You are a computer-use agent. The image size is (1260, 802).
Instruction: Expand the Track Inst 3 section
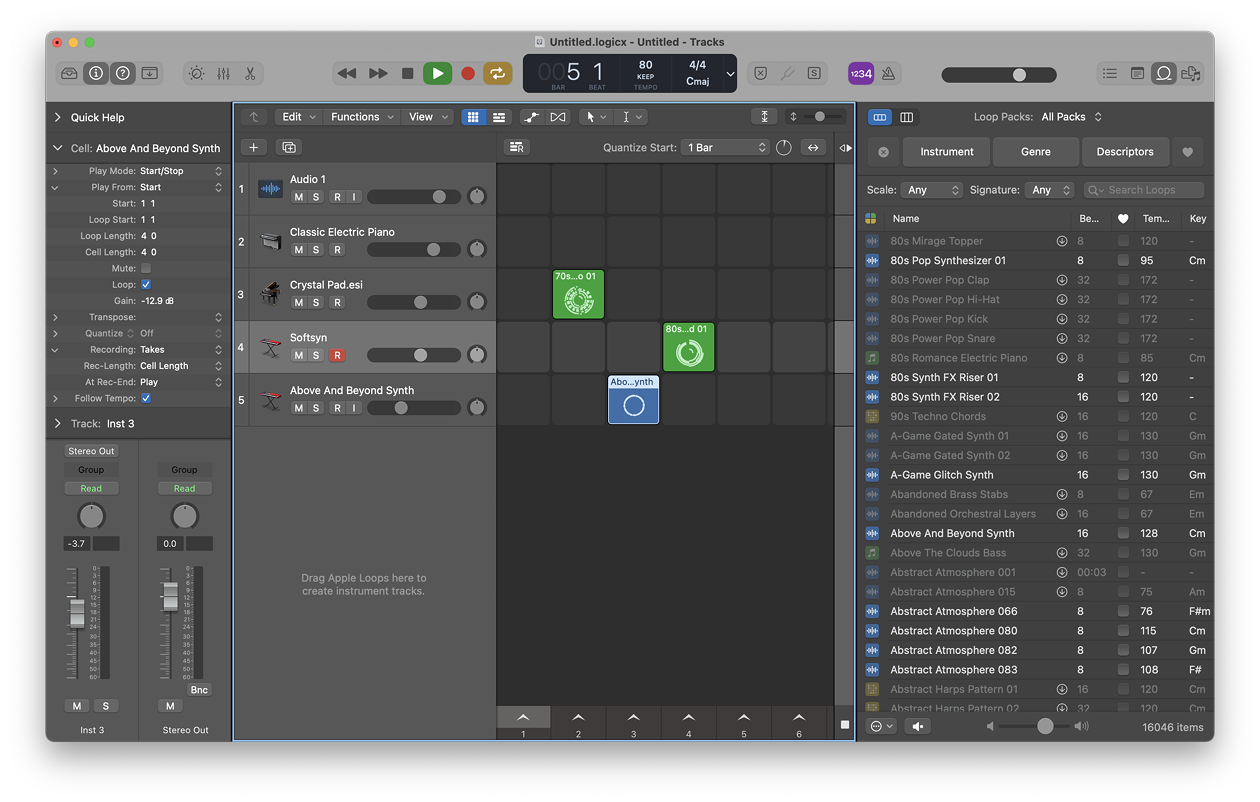click(x=58, y=423)
